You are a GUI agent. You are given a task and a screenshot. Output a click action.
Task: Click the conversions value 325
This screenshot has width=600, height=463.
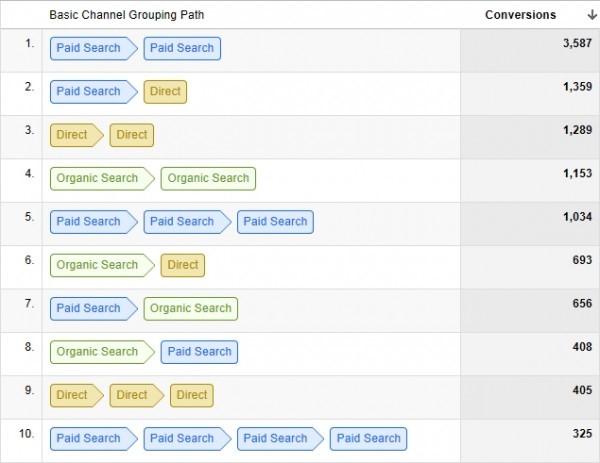click(582, 434)
